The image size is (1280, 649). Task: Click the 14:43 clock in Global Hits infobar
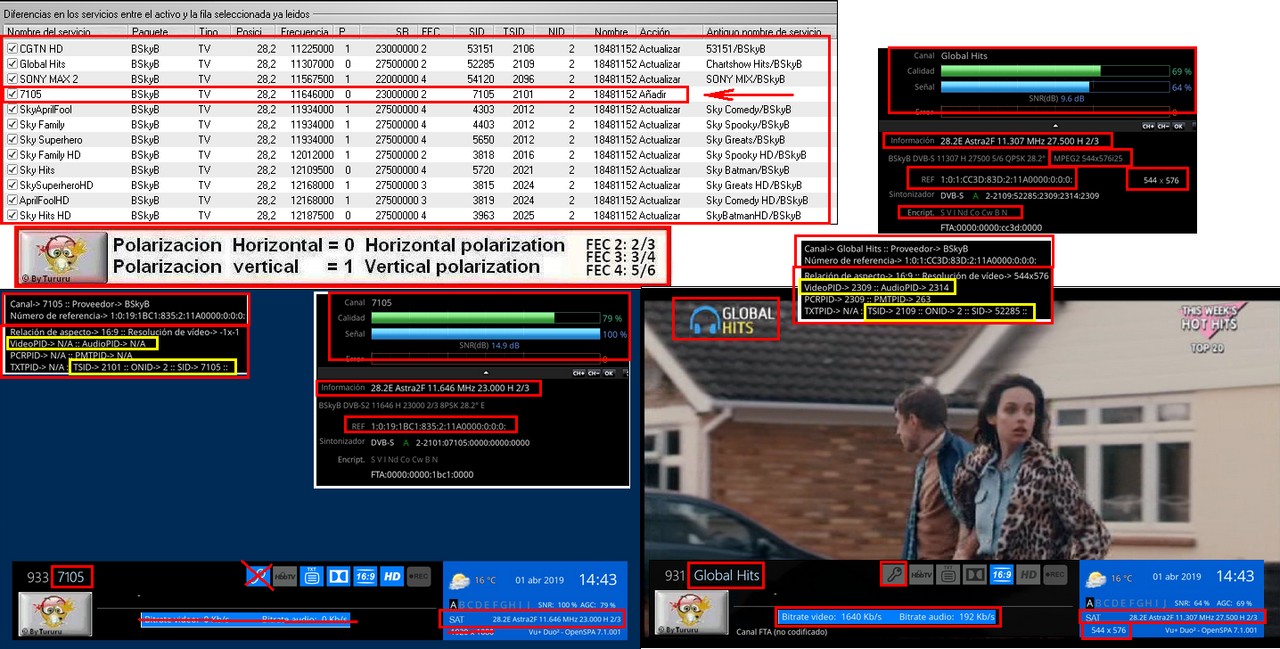(x=1237, y=577)
